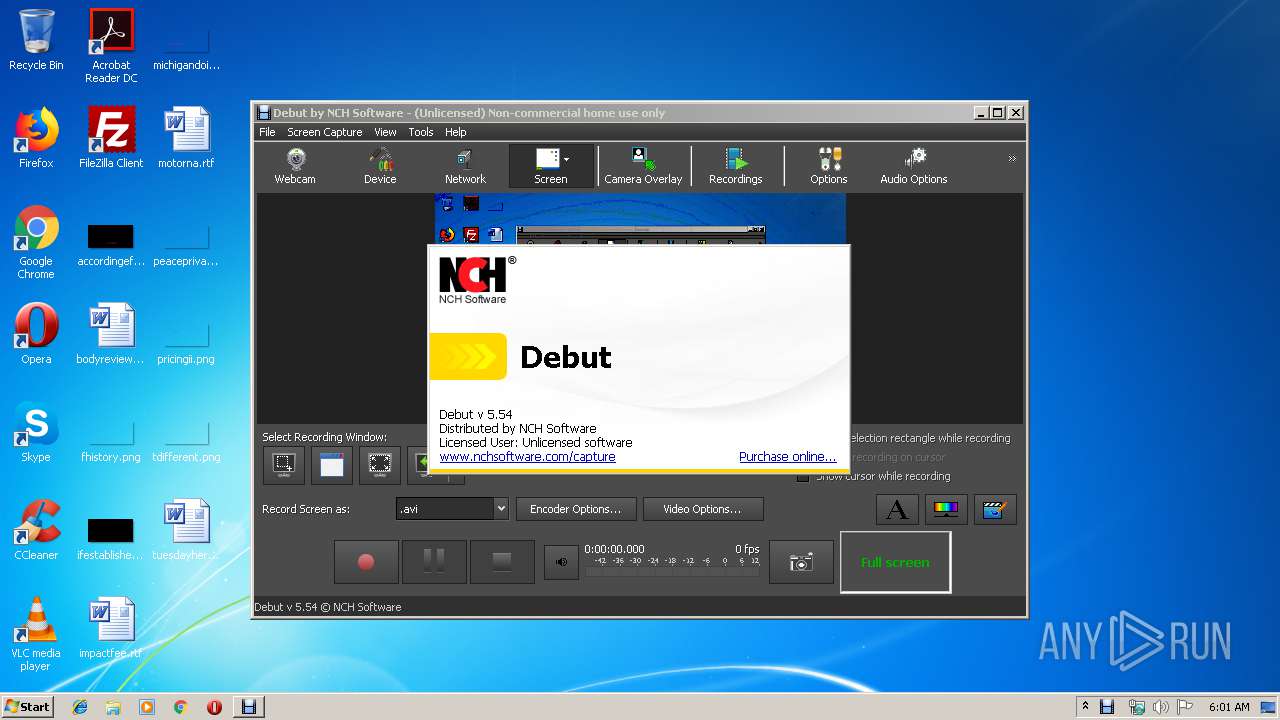Open the Start menu
The height and width of the screenshot is (720, 1280).
[x=27, y=706]
